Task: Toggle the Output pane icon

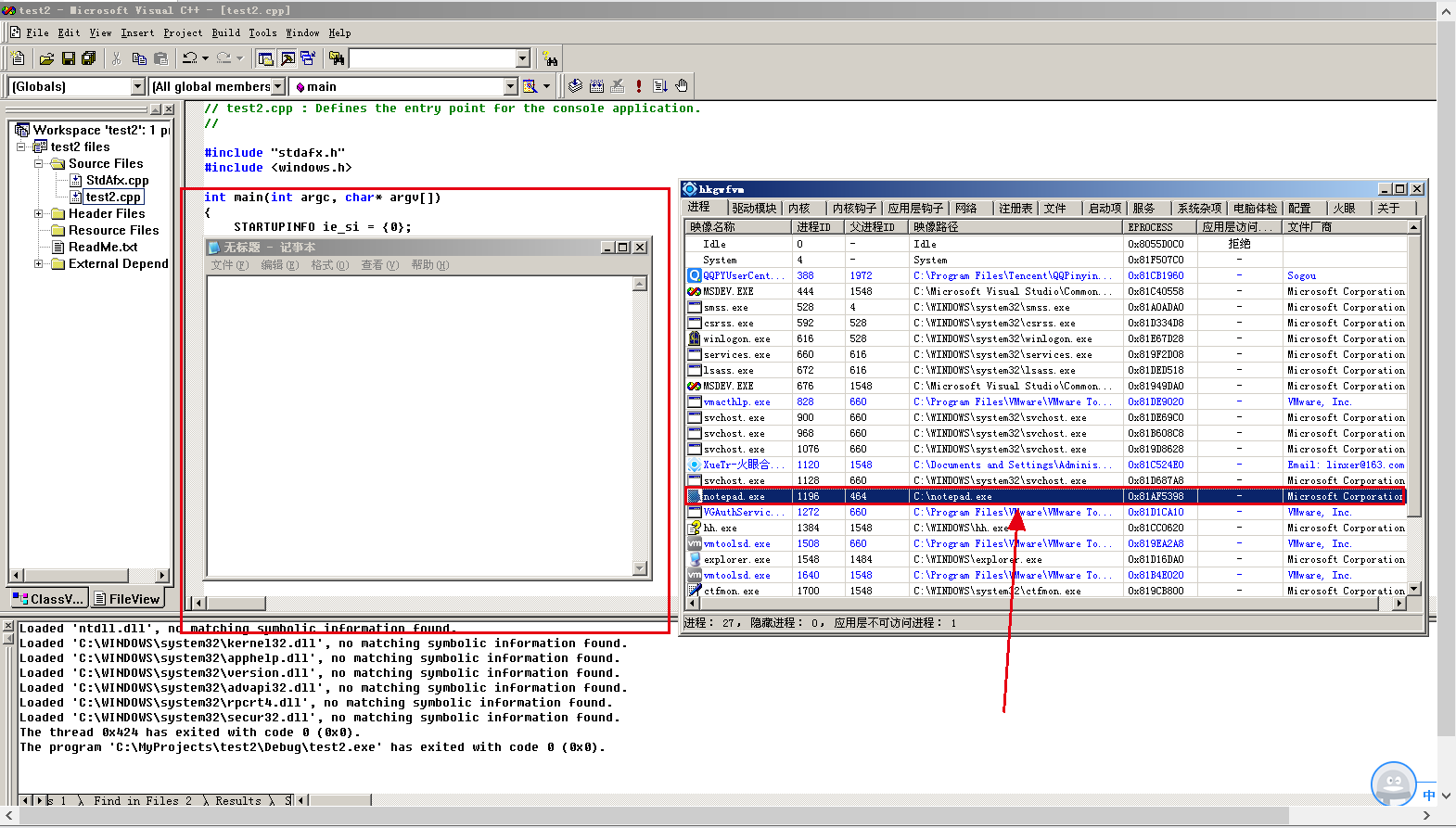Action: (287, 58)
